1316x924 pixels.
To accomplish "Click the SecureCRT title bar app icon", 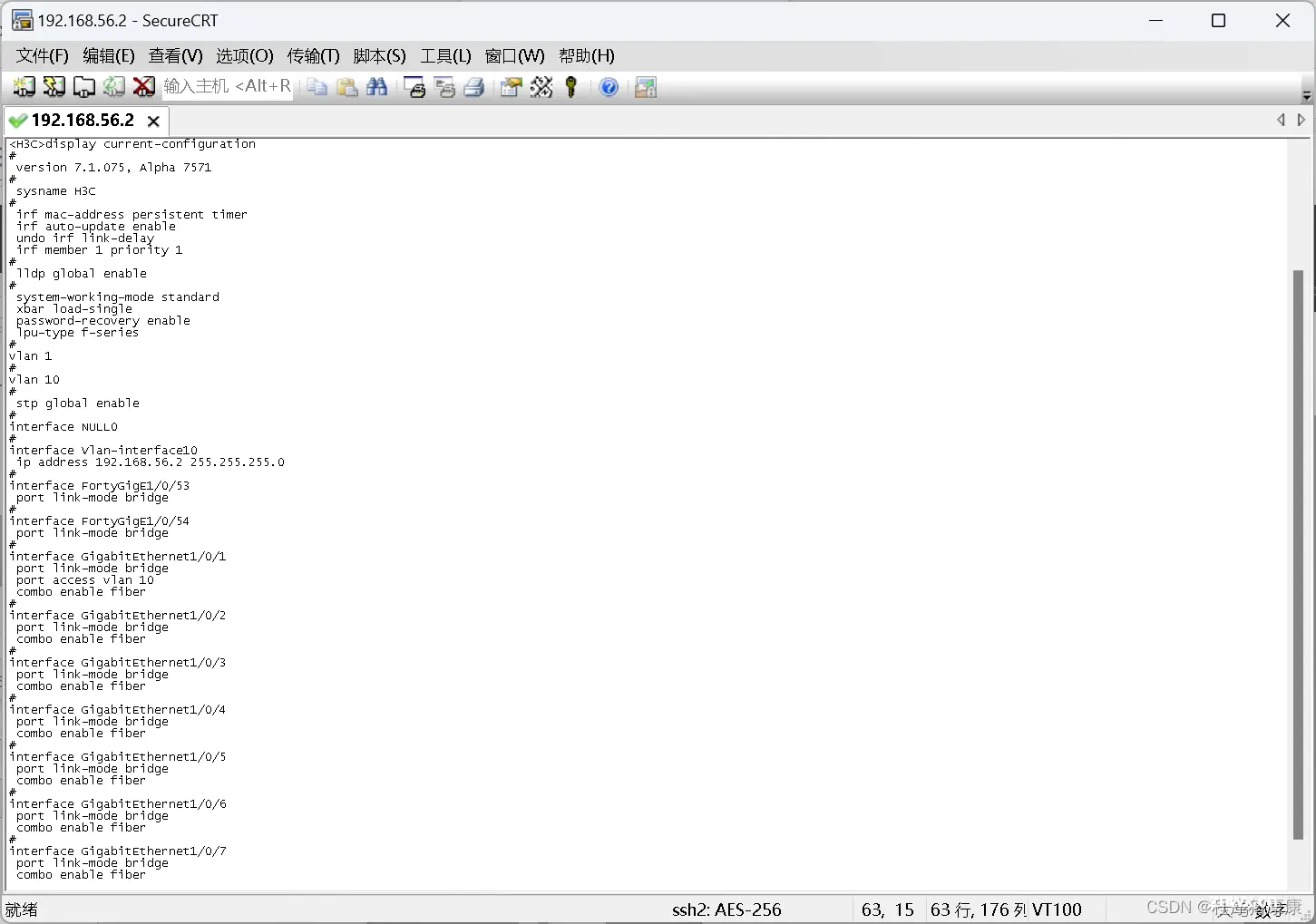I will pos(22,20).
